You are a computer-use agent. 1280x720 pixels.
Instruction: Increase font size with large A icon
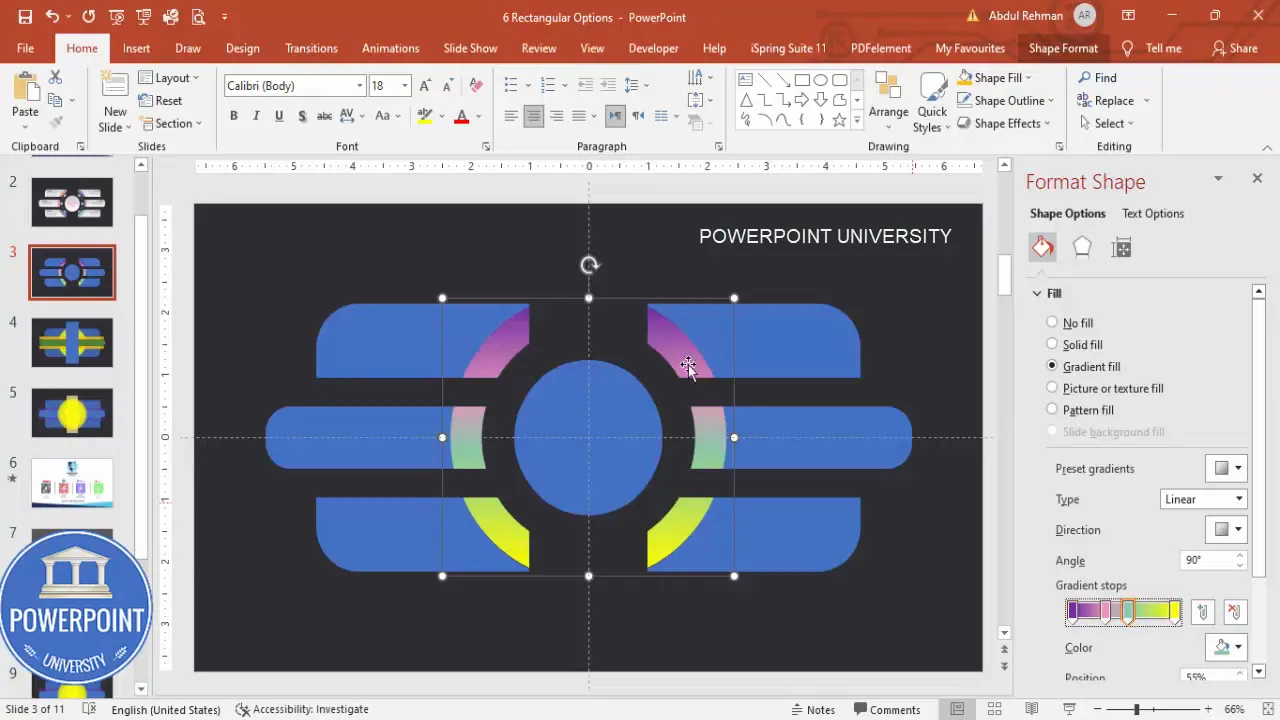[x=425, y=86]
